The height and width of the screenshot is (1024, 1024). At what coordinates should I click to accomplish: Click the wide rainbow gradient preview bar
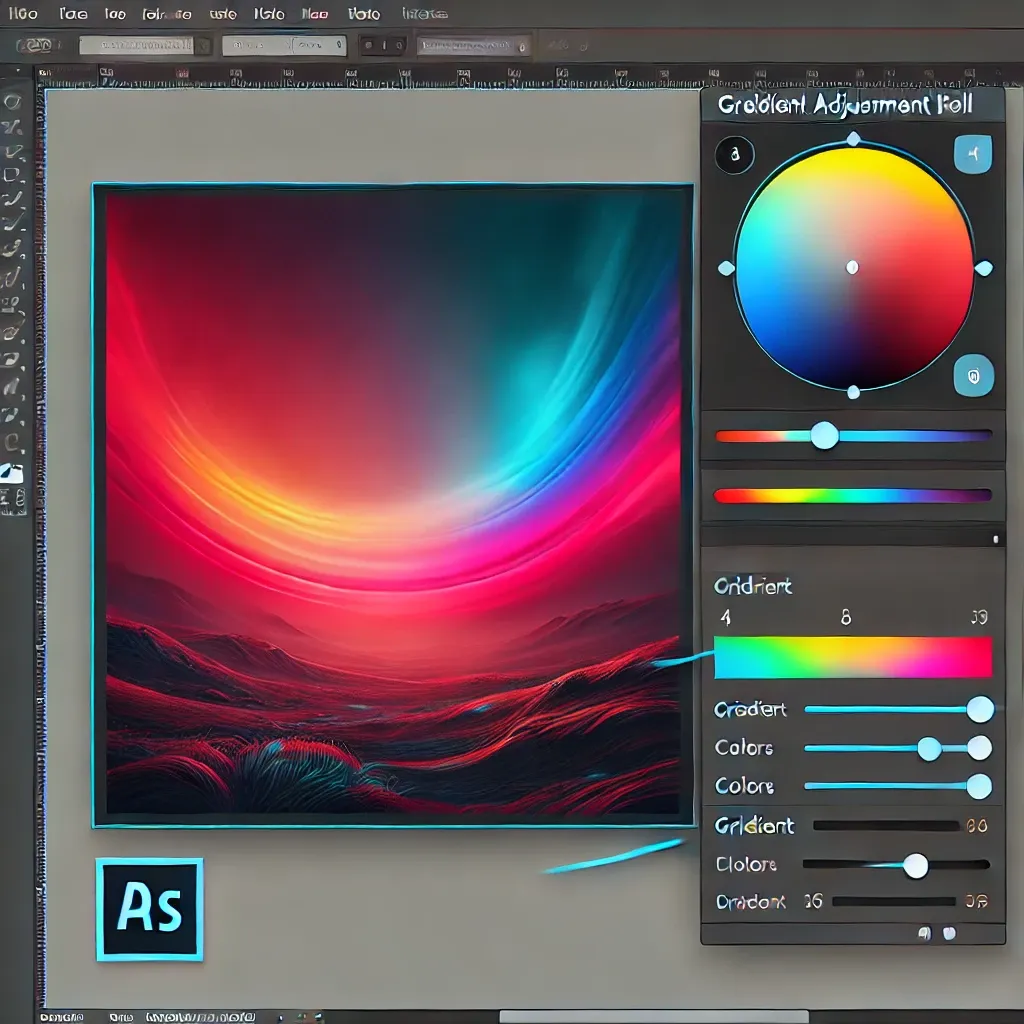[853, 657]
